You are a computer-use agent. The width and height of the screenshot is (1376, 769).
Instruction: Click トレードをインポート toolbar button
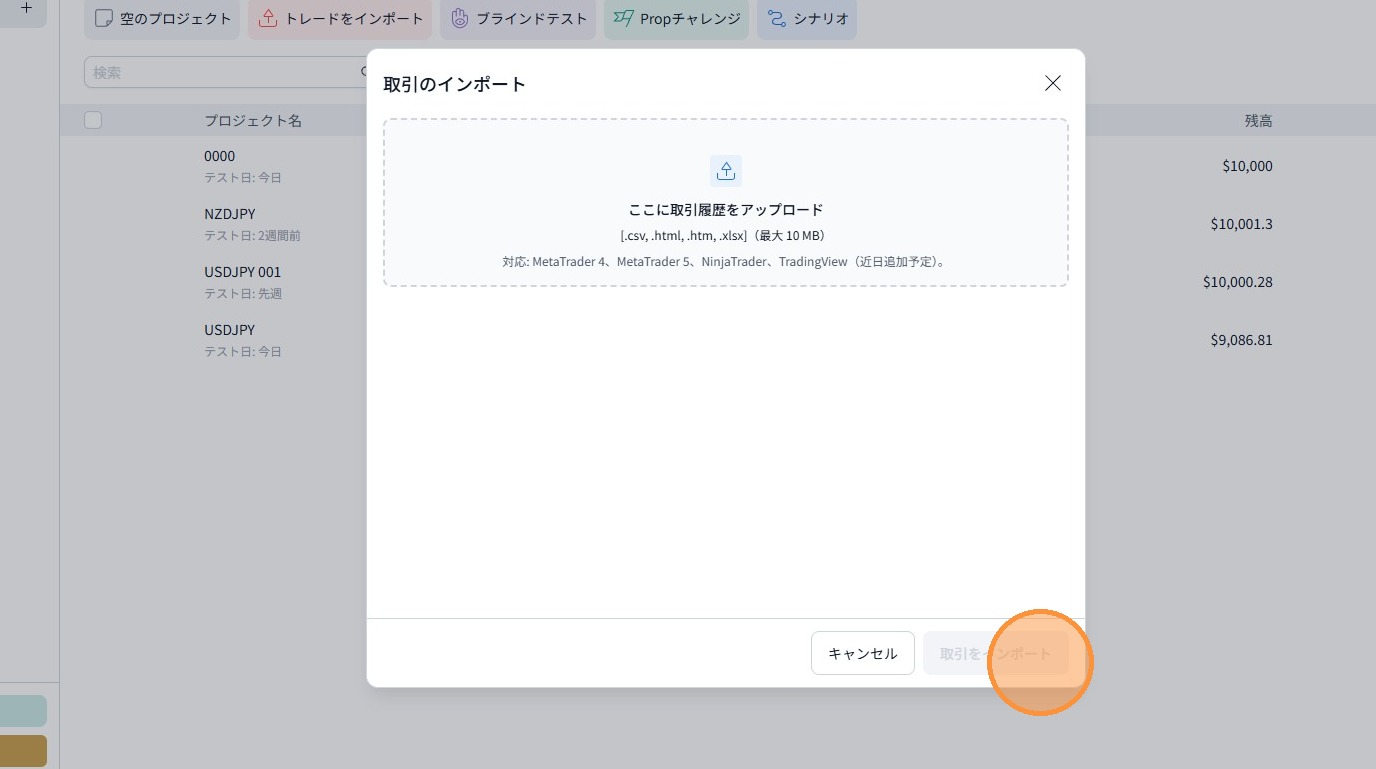[x=340, y=19]
